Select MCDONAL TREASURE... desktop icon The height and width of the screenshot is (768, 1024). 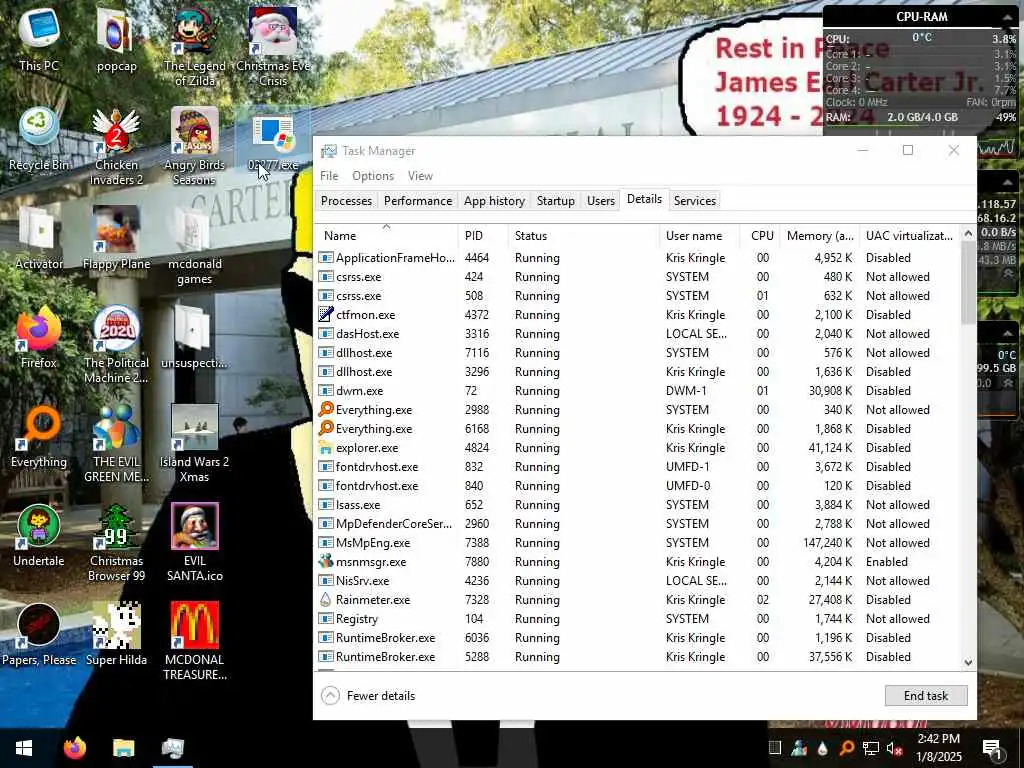[x=195, y=643]
